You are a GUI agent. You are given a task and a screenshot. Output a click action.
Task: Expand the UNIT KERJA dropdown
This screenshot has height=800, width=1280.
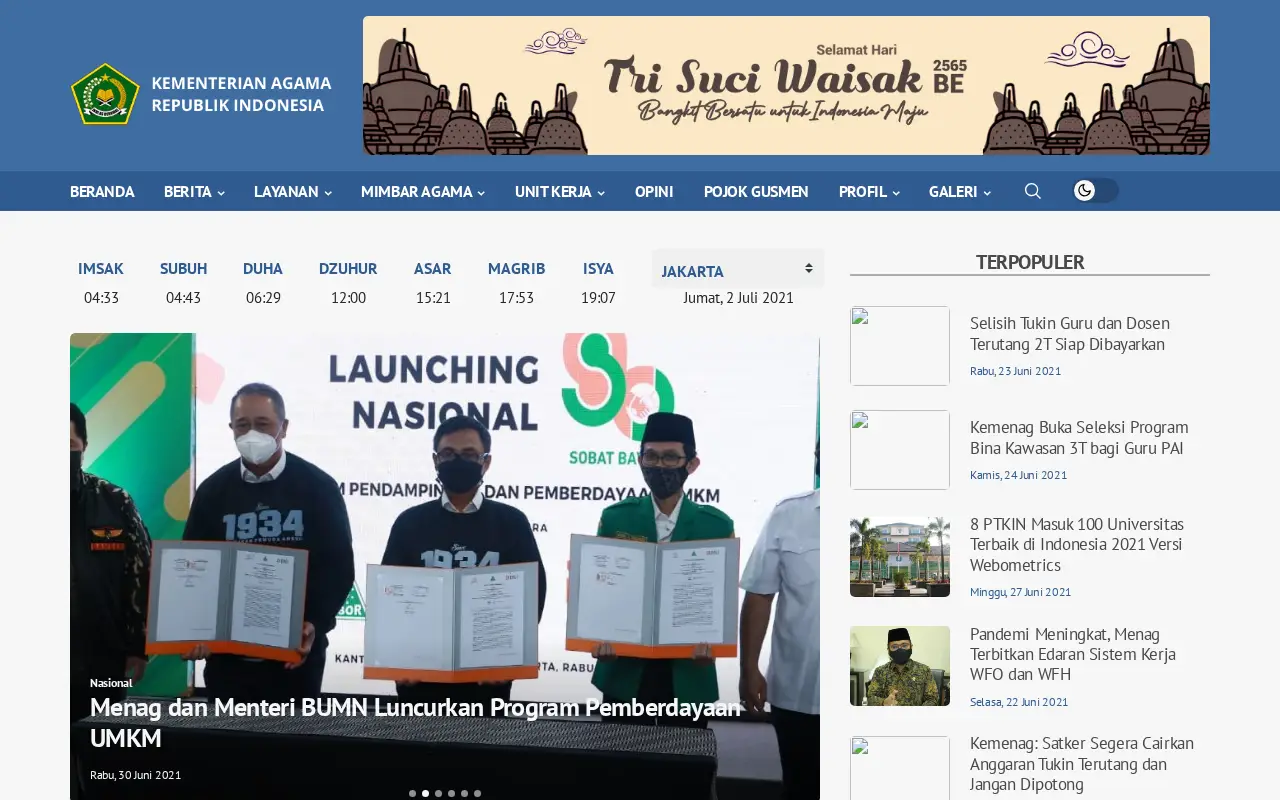click(559, 191)
